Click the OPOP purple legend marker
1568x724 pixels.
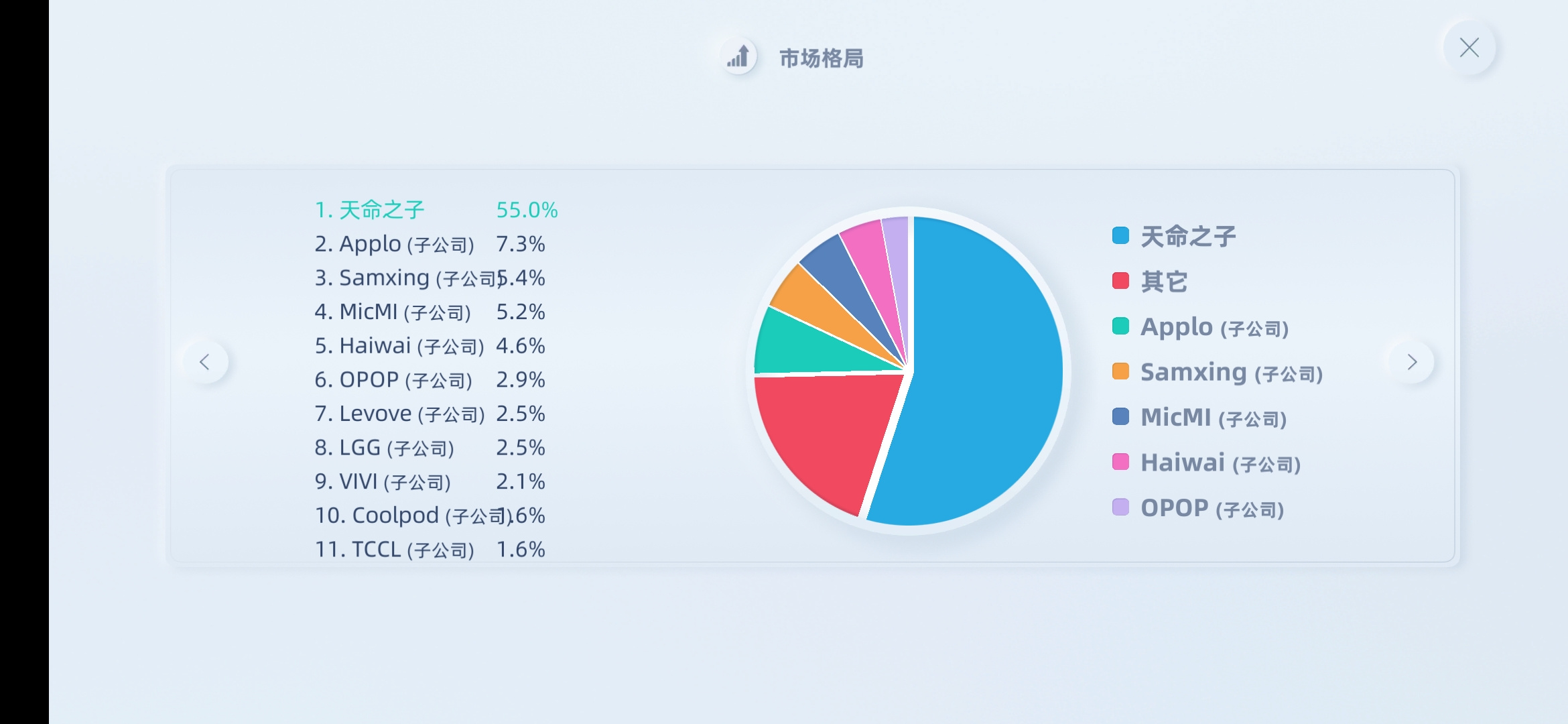click(x=1120, y=507)
